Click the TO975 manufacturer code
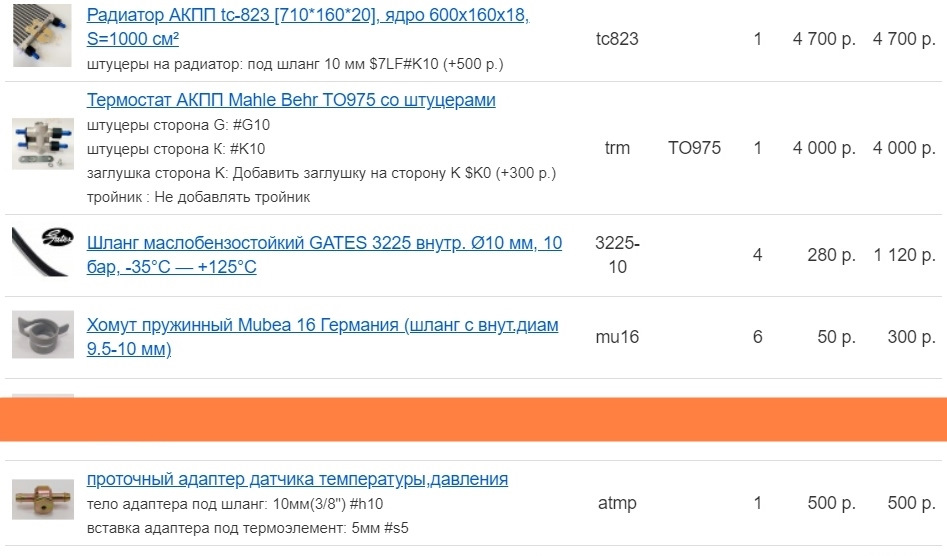Image resolution: width=947 pixels, height=556 pixels. point(694,148)
